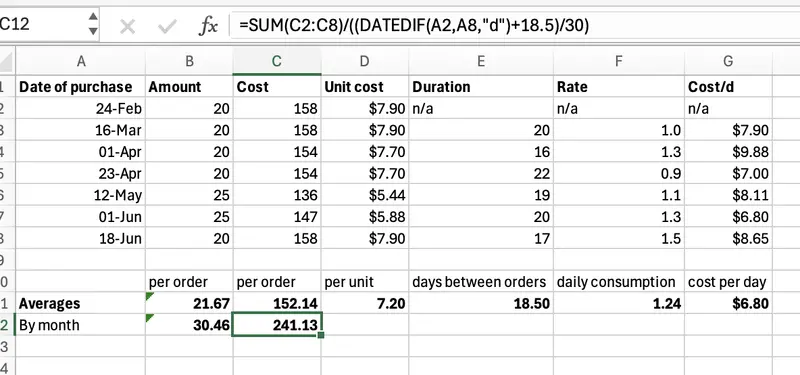
Task: Click the duration cell showing 19
Action: click(x=481, y=195)
